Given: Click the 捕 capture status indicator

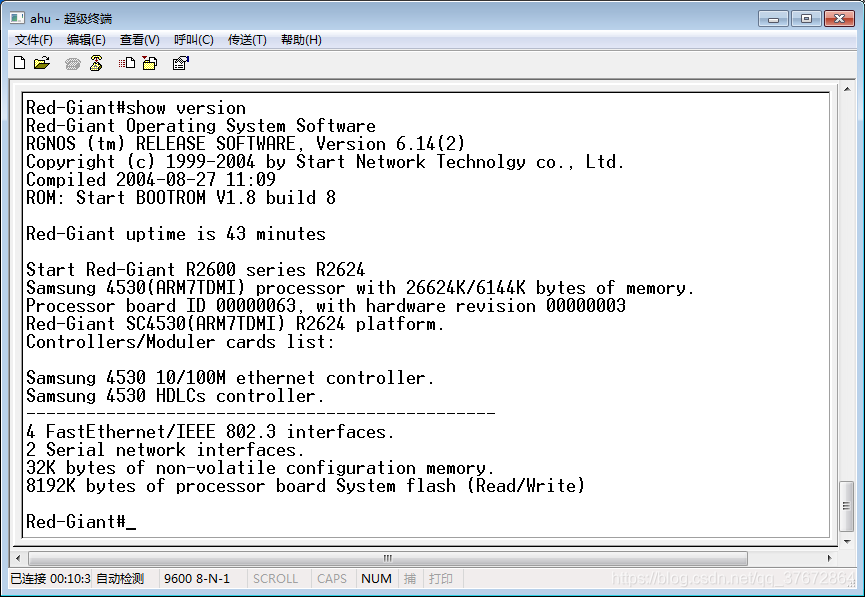Looking at the screenshot, I should (410, 578).
